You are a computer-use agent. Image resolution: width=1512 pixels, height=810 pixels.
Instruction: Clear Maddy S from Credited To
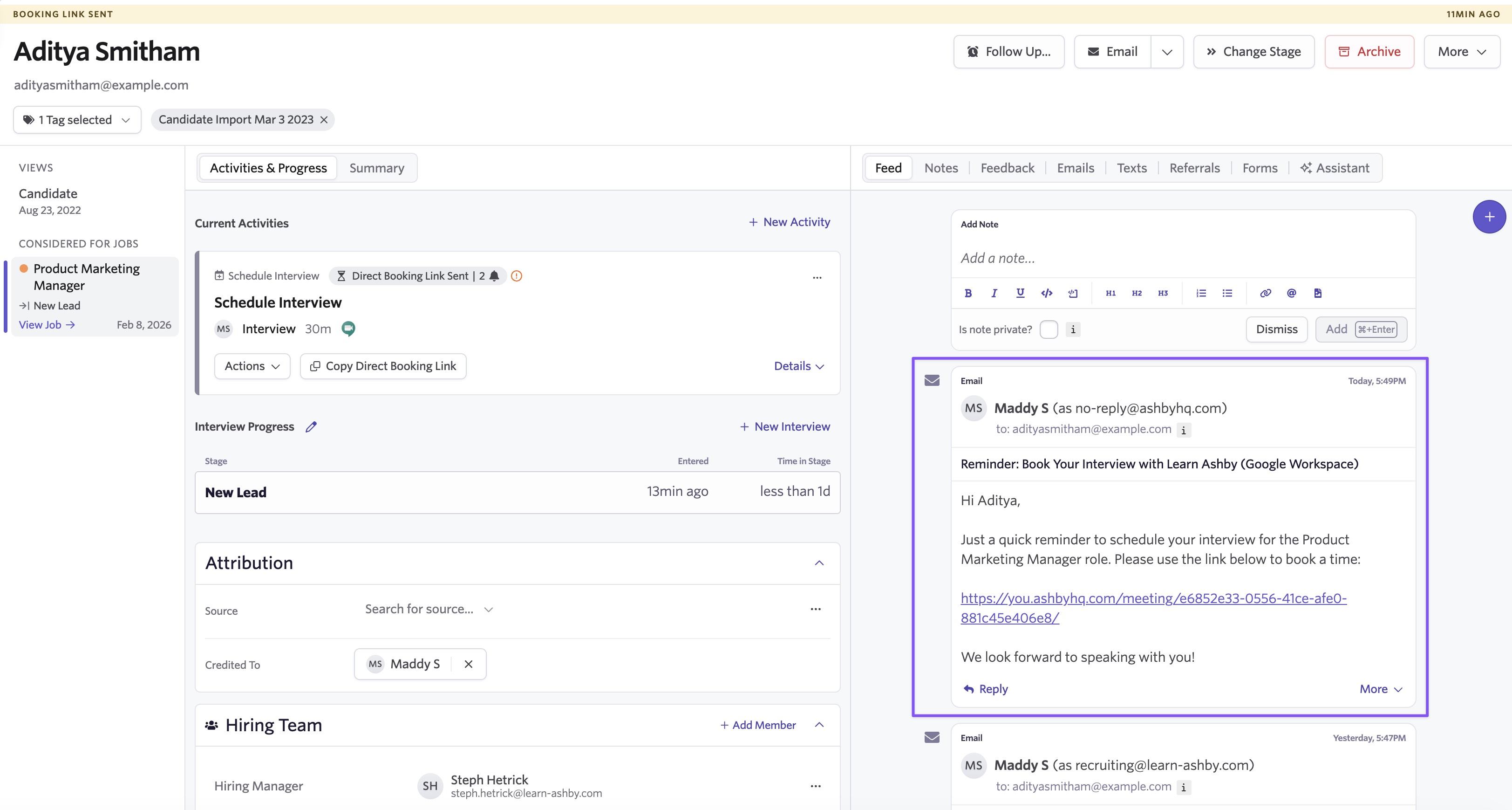pyautogui.click(x=469, y=664)
